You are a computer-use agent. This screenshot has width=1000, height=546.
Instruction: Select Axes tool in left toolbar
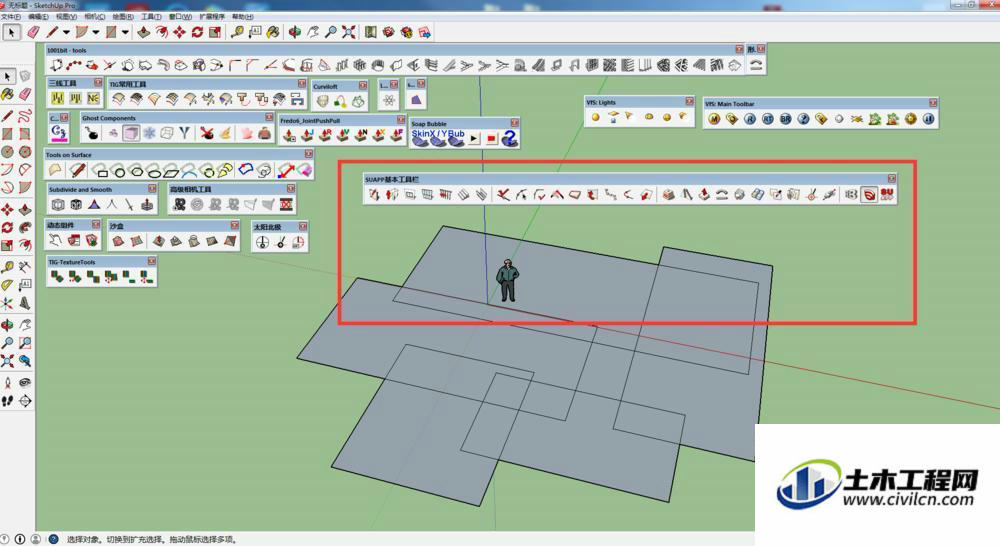[7, 303]
